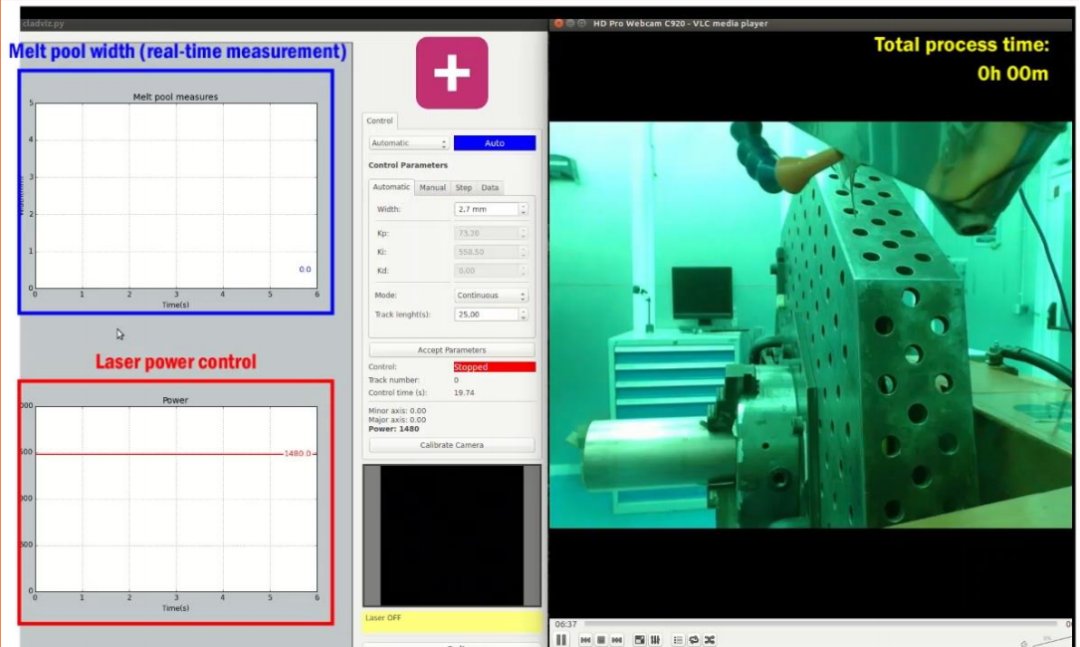
Task: Click the VLC playback seek bar
Action: pos(800,624)
